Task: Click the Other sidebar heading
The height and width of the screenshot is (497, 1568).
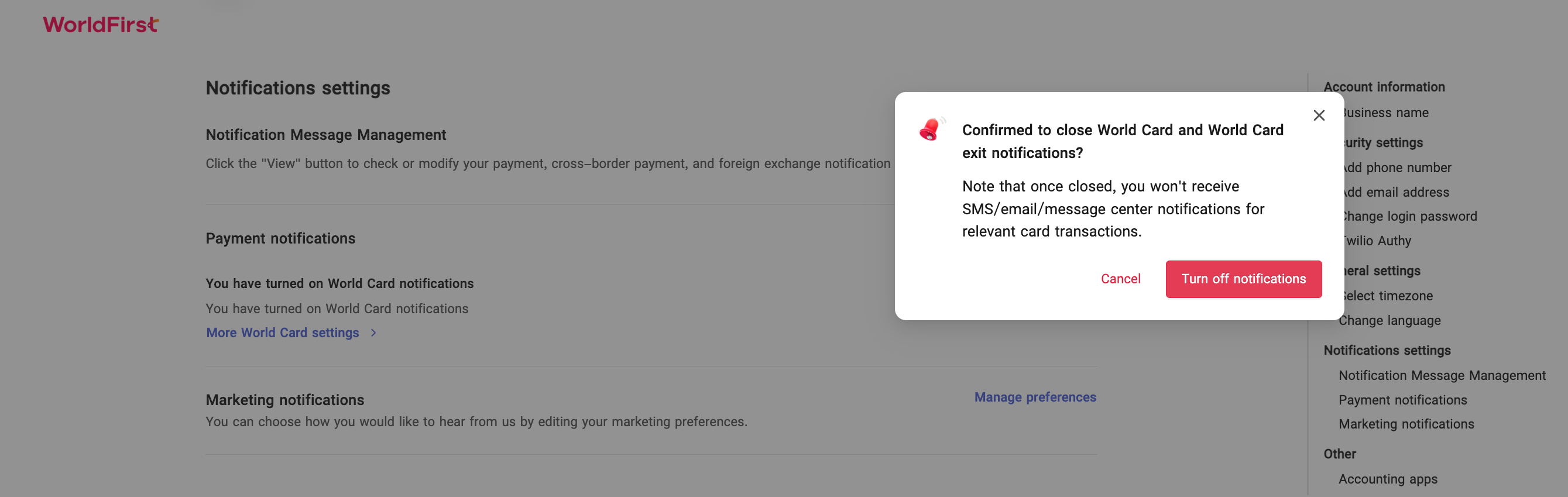Action: [1339, 454]
